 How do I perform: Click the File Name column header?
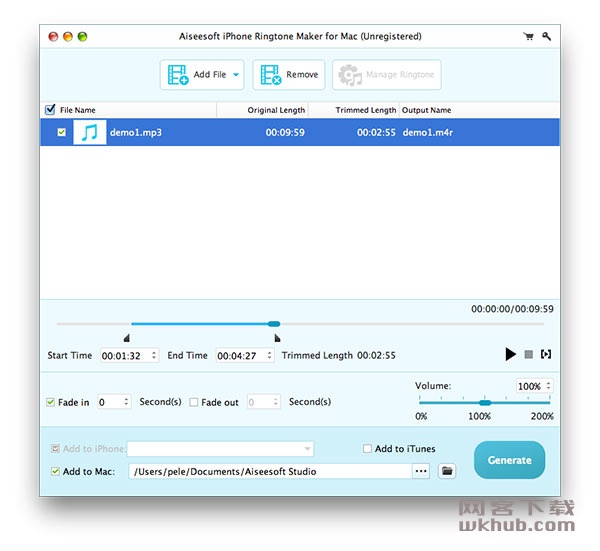click(x=78, y=110)
